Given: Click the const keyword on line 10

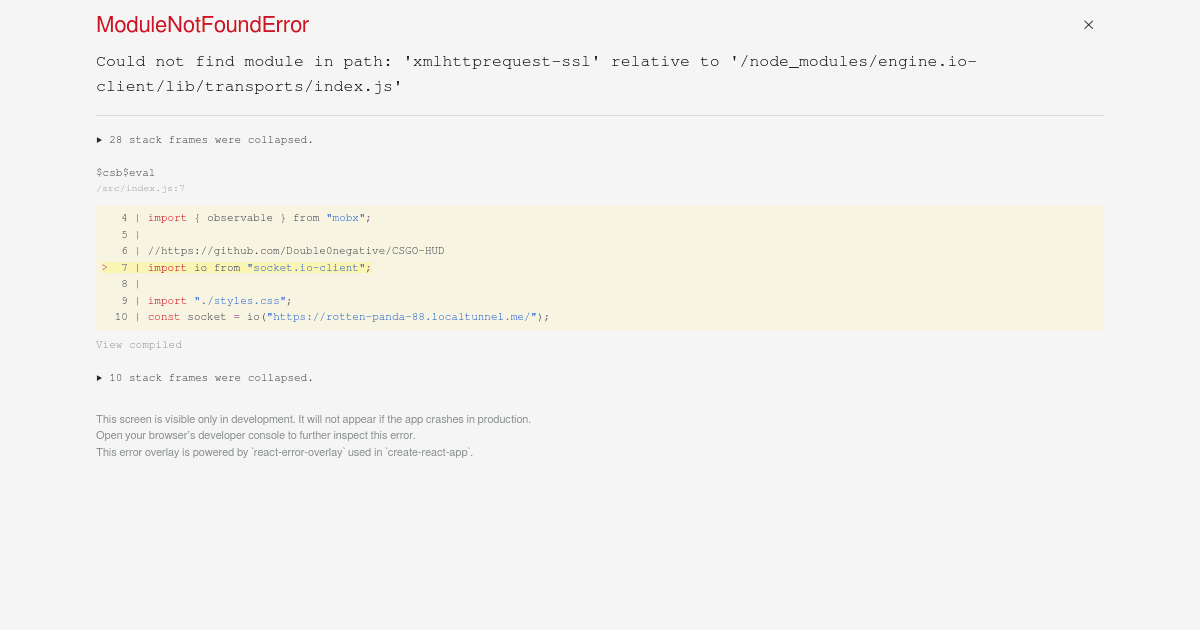Looking at the screenshot, I should pos(164,317).
